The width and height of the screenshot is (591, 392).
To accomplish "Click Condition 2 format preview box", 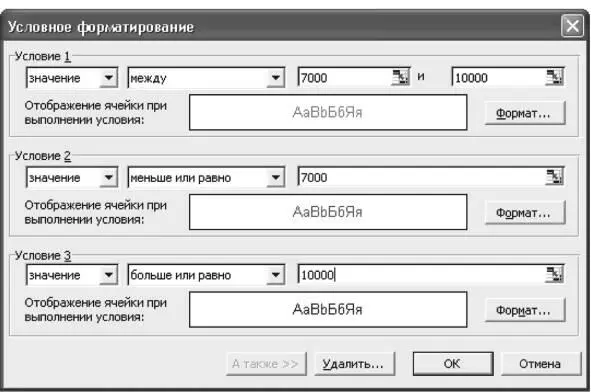I will [328, 212].
